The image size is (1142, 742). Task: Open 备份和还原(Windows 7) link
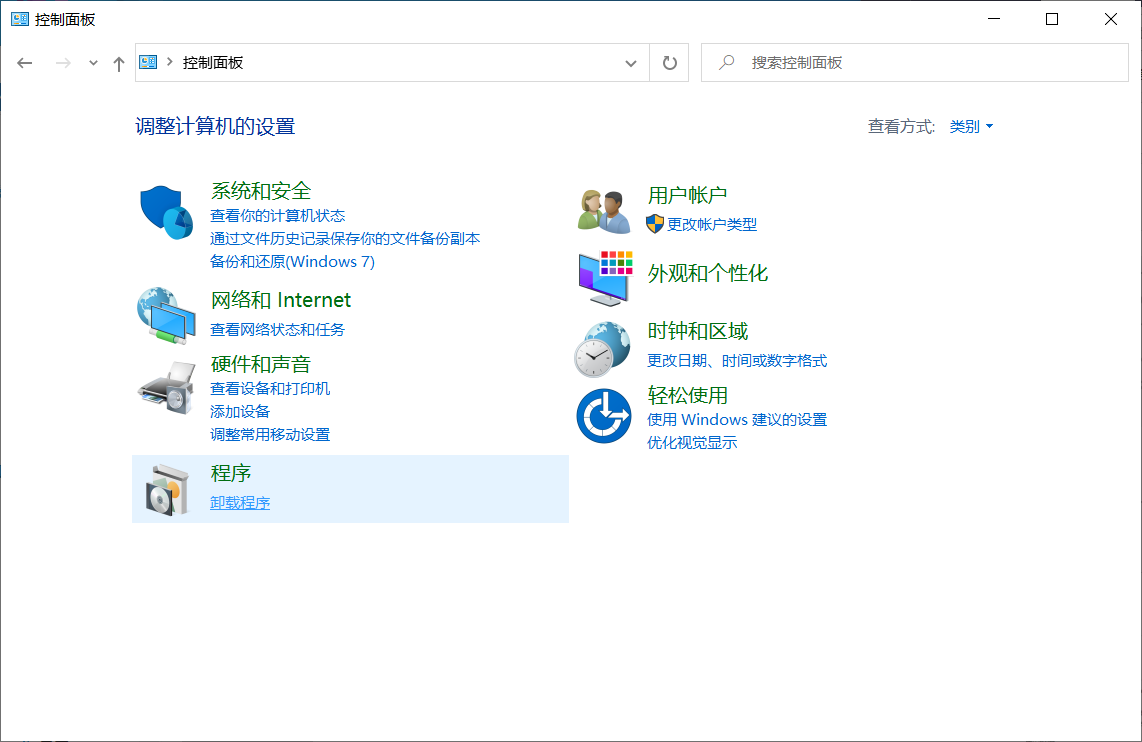(292, 261)
